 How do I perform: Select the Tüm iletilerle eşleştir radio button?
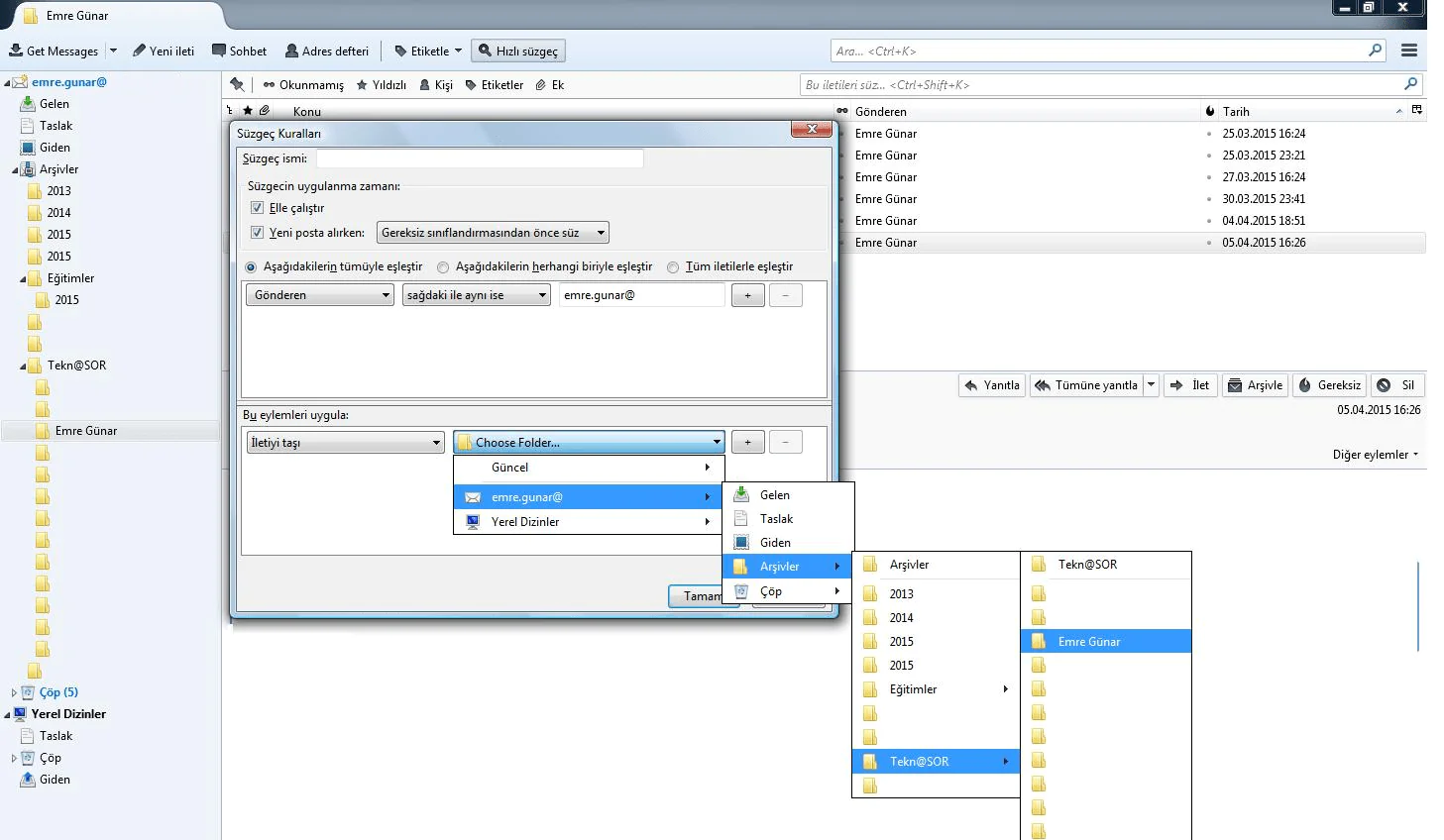pyautogui.click(x=673, y=266)
